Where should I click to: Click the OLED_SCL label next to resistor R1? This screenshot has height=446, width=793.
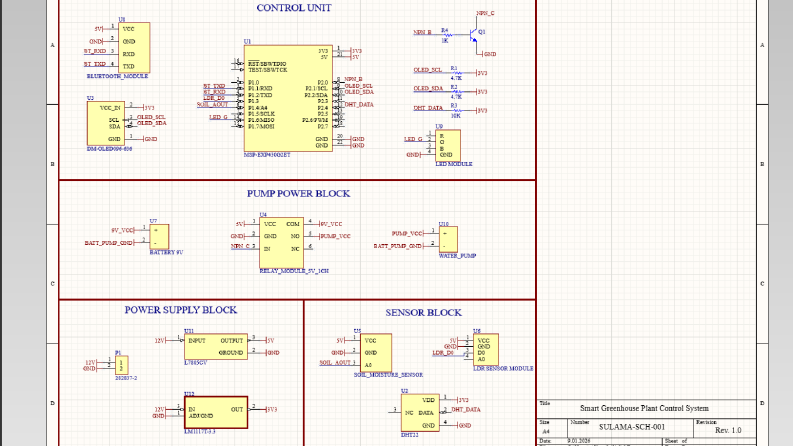[x=428, y=70]
